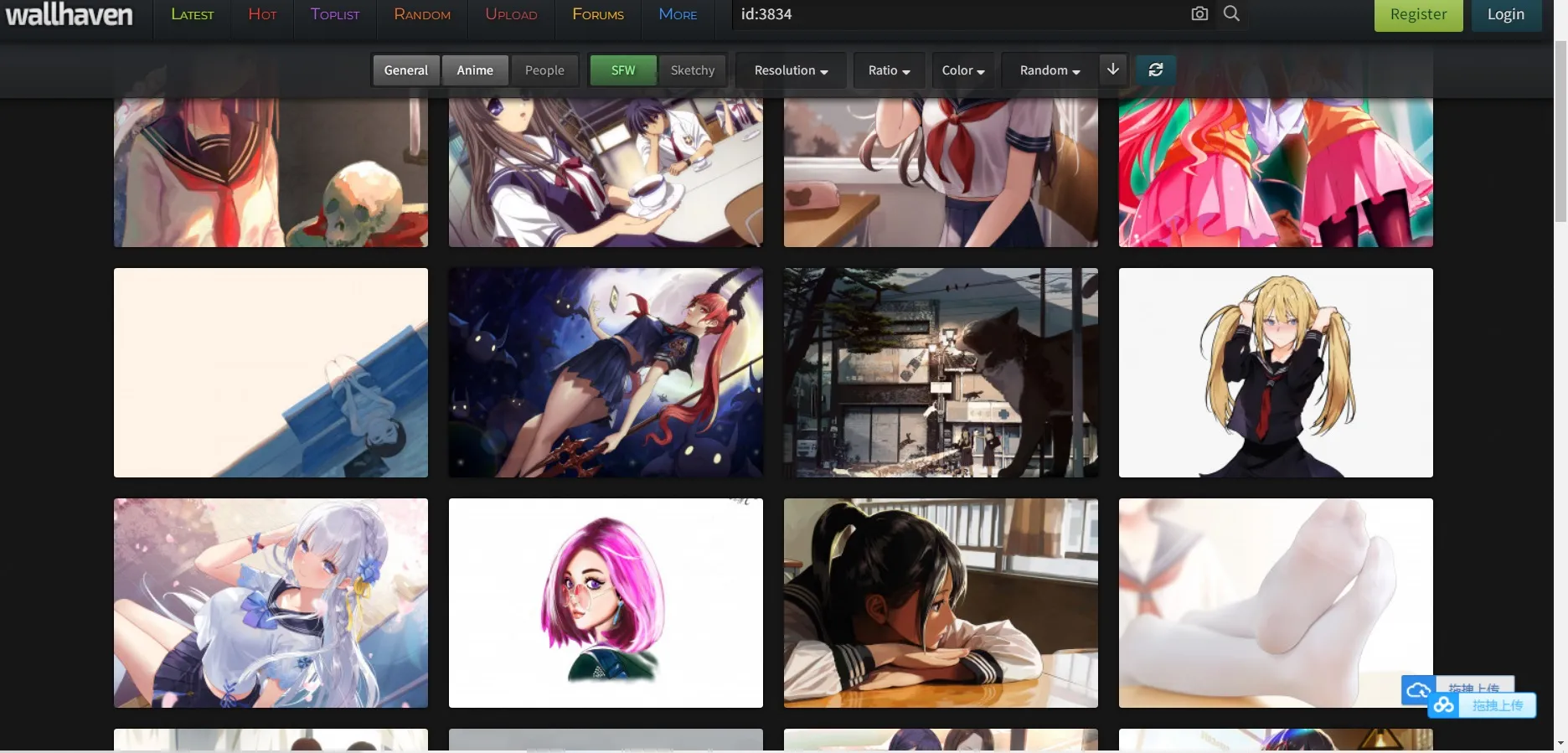Click the page vertical scrollbar thumb
The height and width of the screenshot is (753, 1568).
tap(1560, 130)
